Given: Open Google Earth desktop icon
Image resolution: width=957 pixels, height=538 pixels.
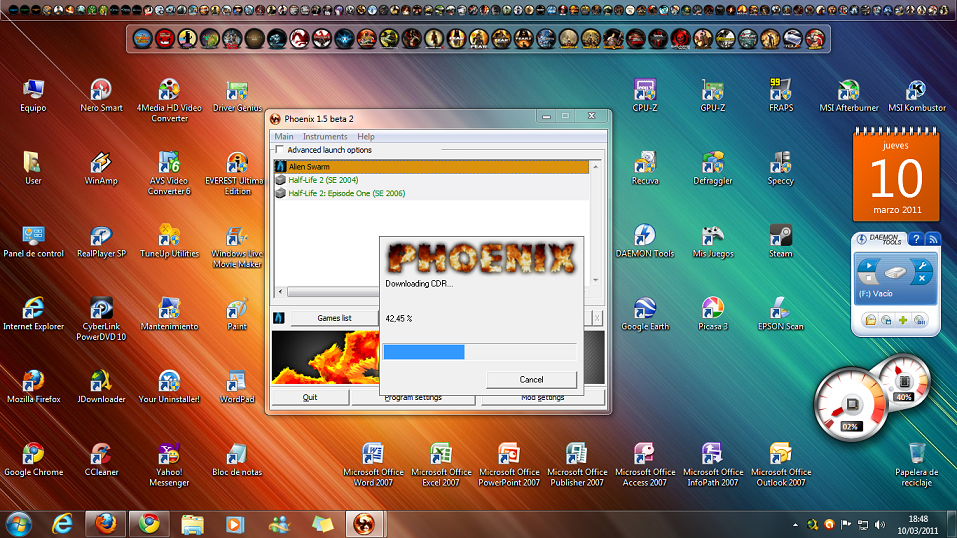Looking at the screenshot, I should click(x=645, y=314).
